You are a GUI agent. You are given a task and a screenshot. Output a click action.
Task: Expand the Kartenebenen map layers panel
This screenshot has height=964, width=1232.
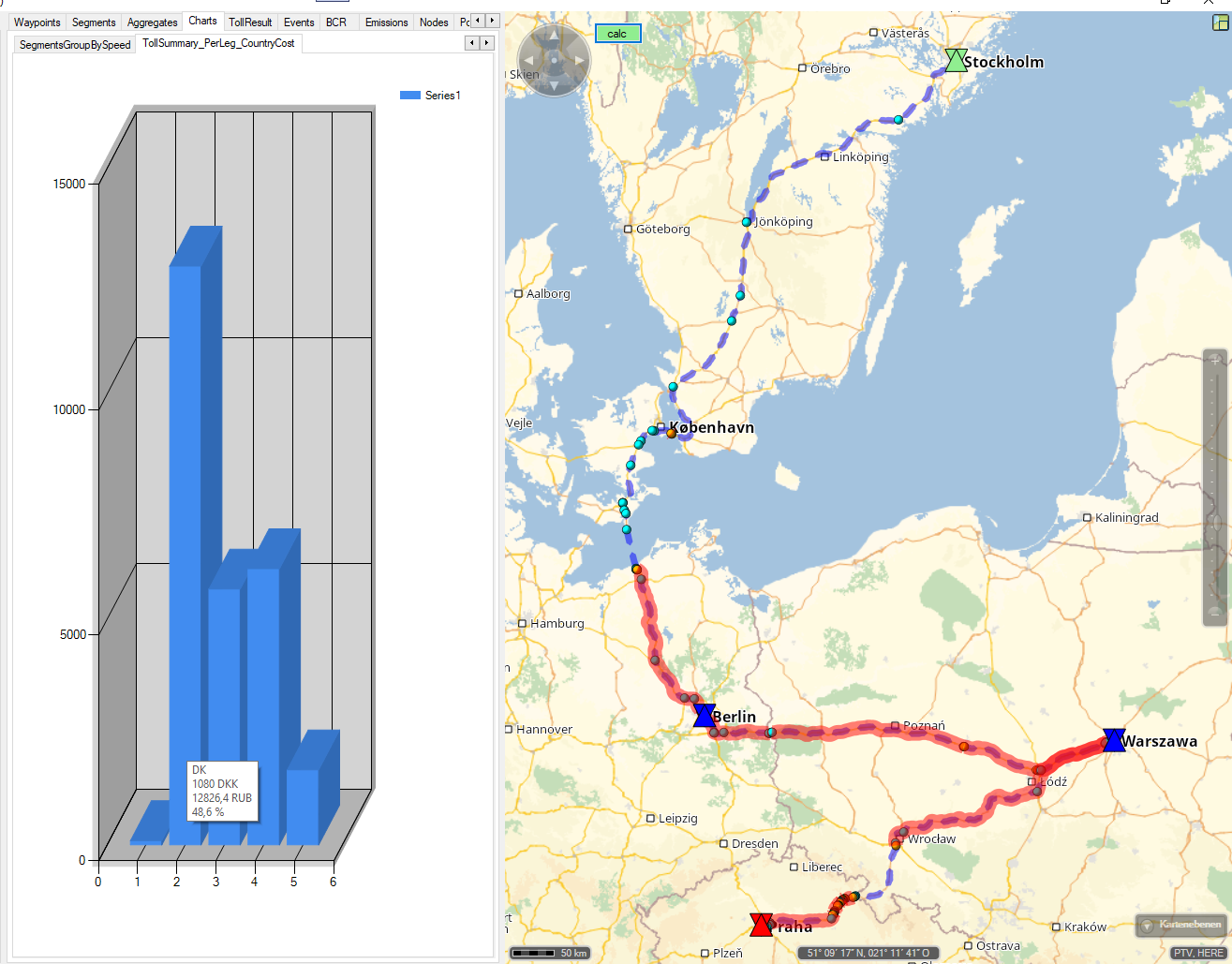tap(1180, 926)
